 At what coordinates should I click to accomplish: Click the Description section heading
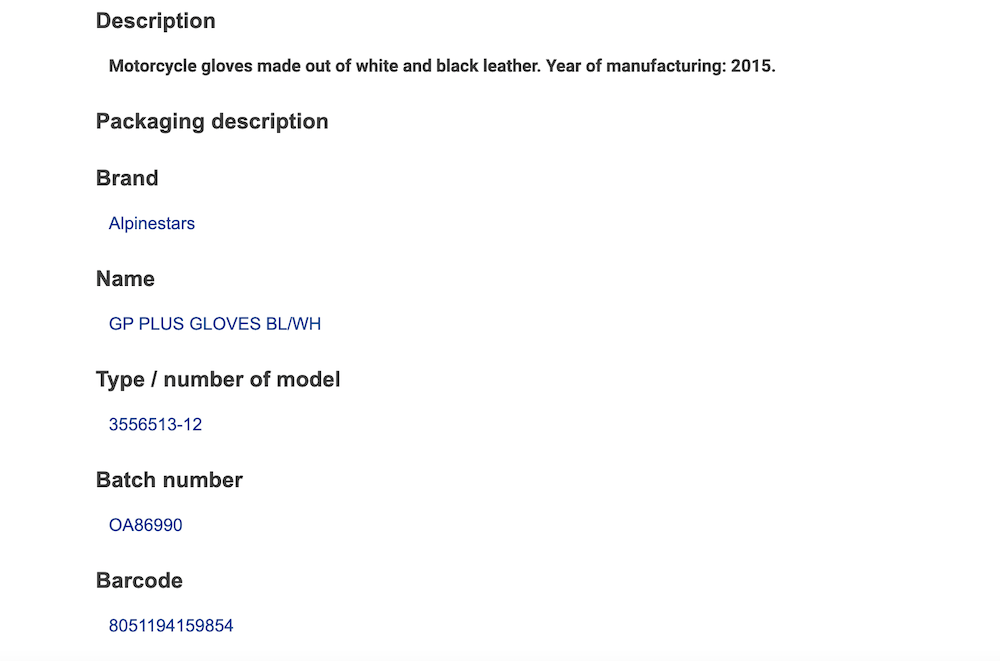click(155, 21)
